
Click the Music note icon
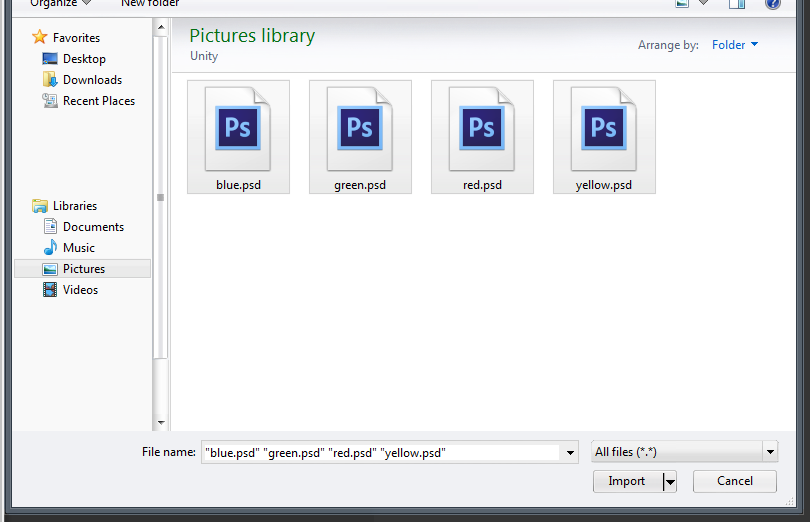(50, 247)
